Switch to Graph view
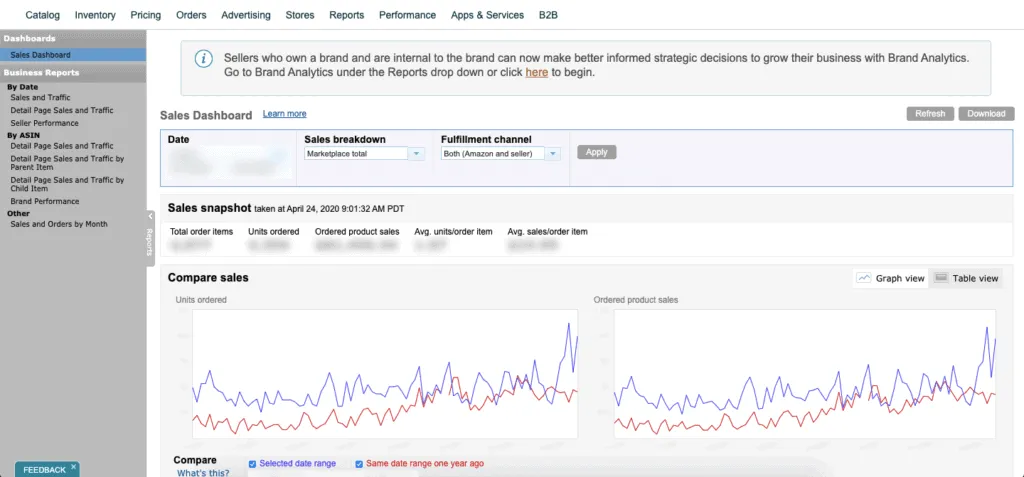1024x477 pixels. coord(890,278)
